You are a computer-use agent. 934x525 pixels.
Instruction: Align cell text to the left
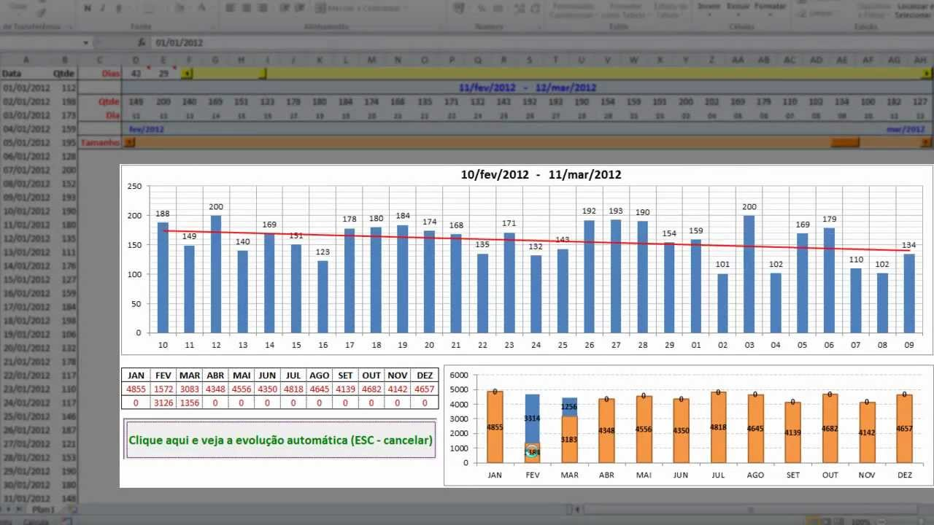pyautogui.click(x=230, y=9)
